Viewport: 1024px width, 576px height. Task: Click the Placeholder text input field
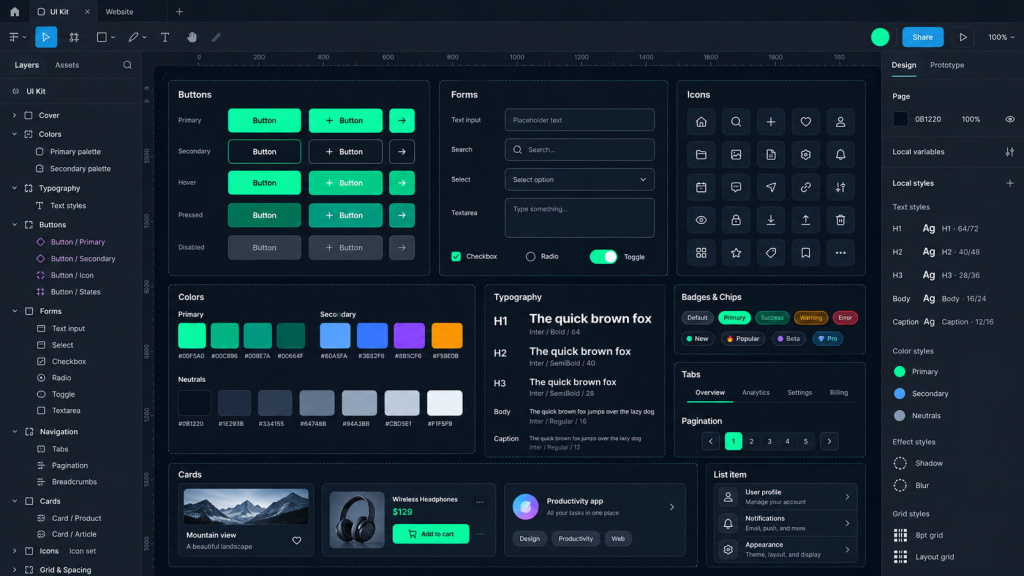(x=579, y=120)
